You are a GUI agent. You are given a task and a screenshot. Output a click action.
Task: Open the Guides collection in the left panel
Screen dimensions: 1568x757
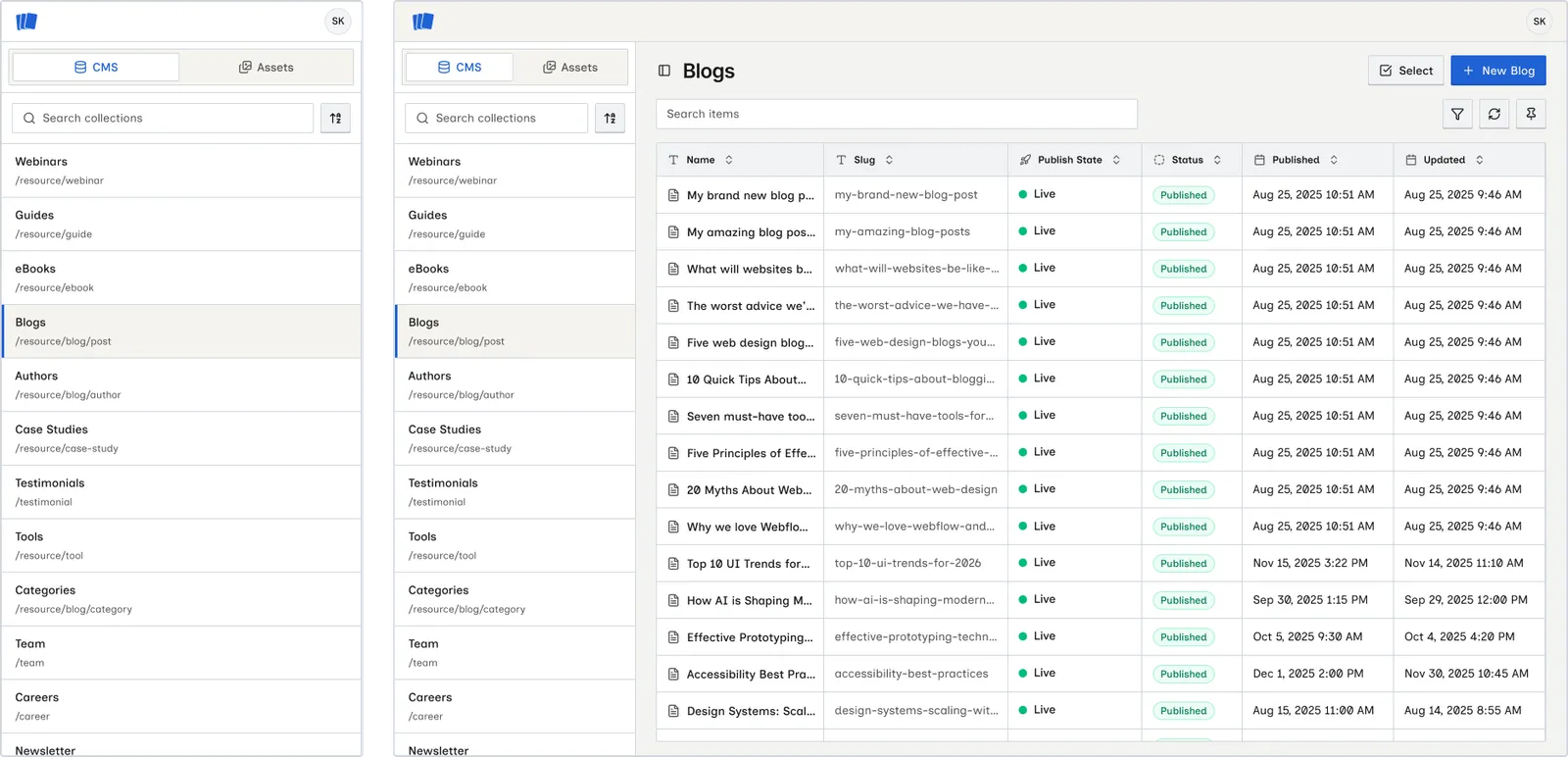click(181, 225)
